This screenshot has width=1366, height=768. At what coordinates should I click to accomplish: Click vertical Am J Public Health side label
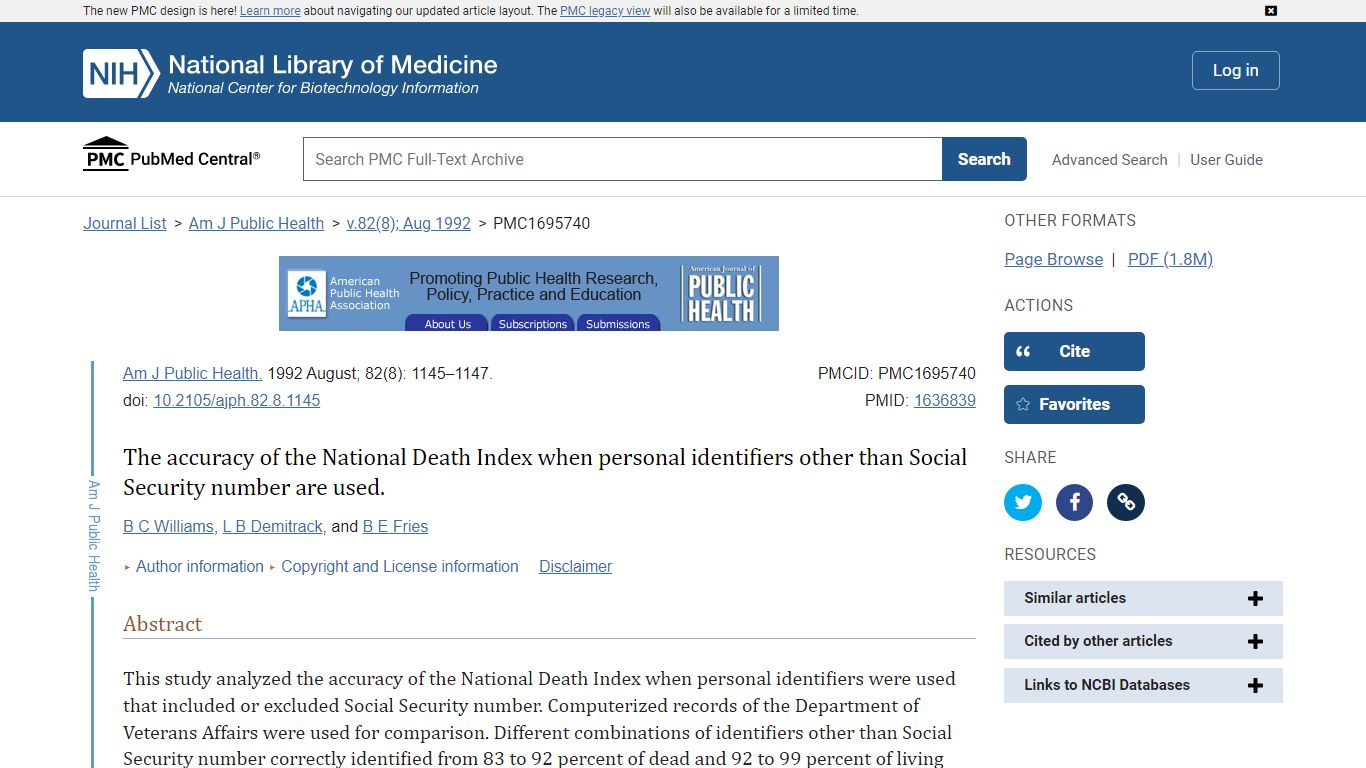(94, 535)
